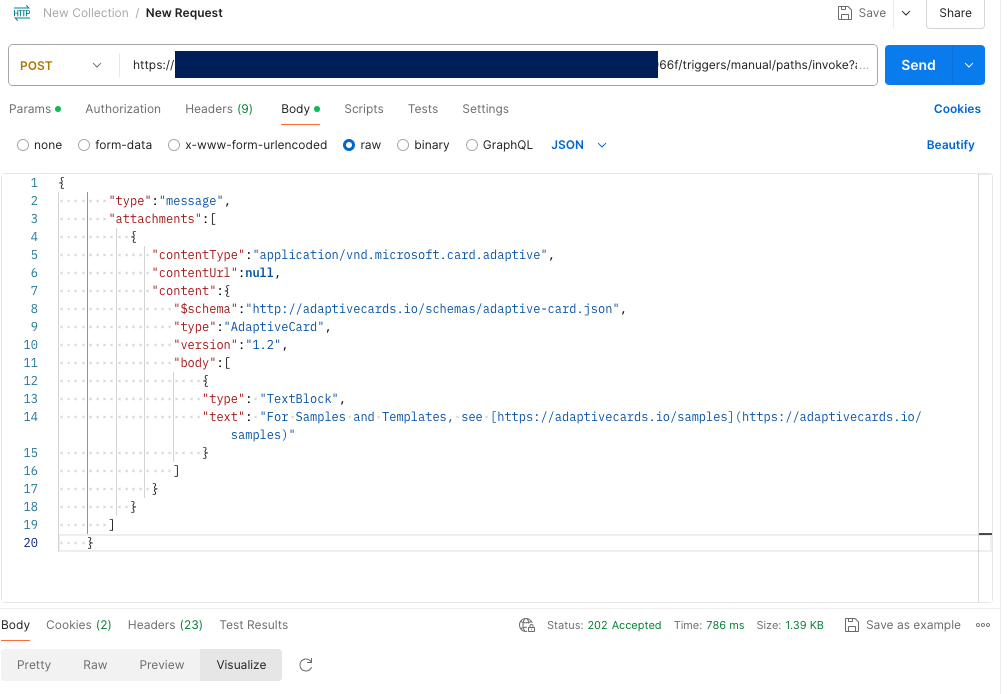Image resolution: width=1008 pixels, height=694 pixels.
Task: Click the Save as example icon
Action: point(851,625)
